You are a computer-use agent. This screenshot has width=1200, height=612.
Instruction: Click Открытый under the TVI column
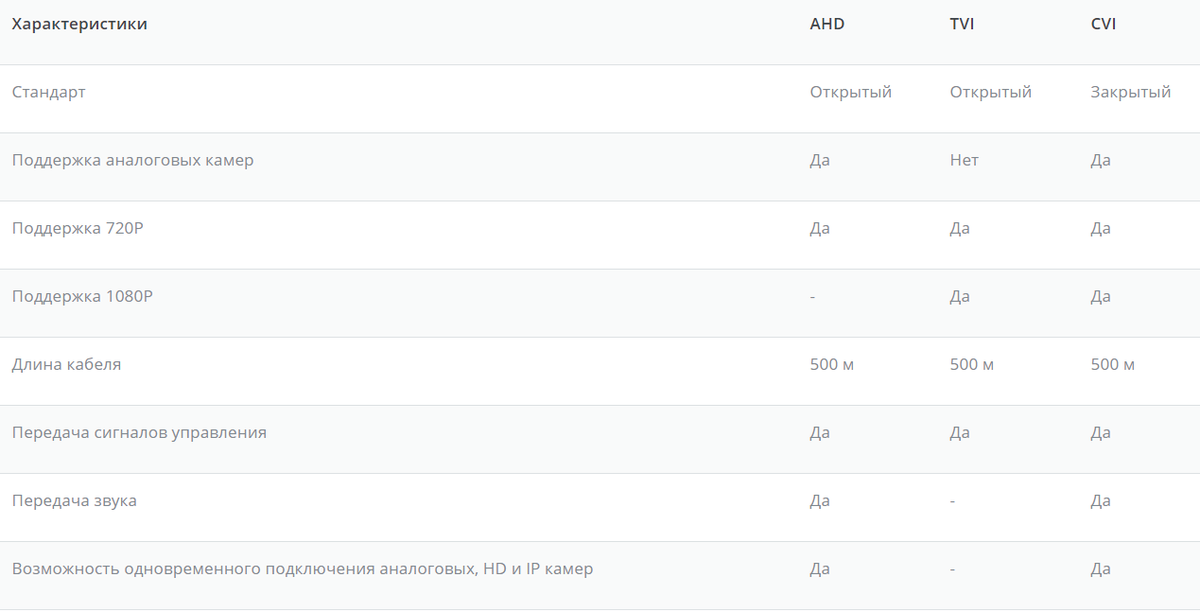pos(991,92)
